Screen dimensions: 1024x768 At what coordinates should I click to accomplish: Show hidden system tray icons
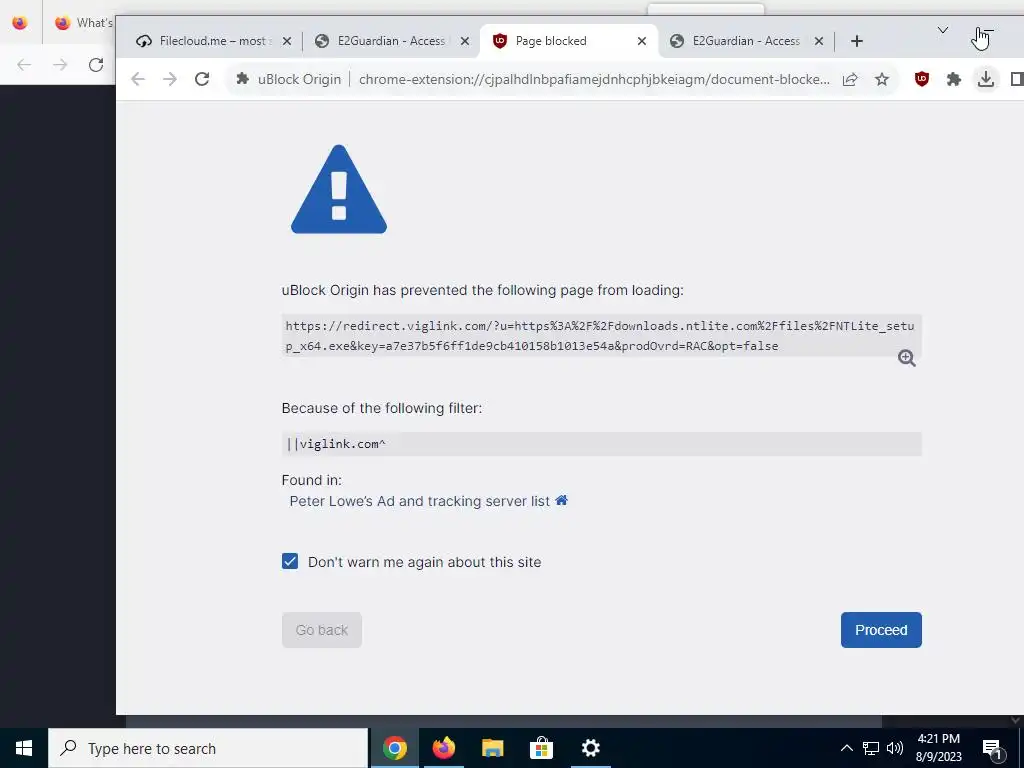pyautogui.click(x=846, y=748)
